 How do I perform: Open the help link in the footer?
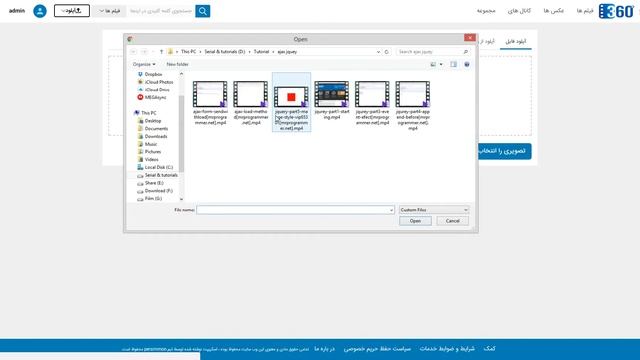[489, 349]
